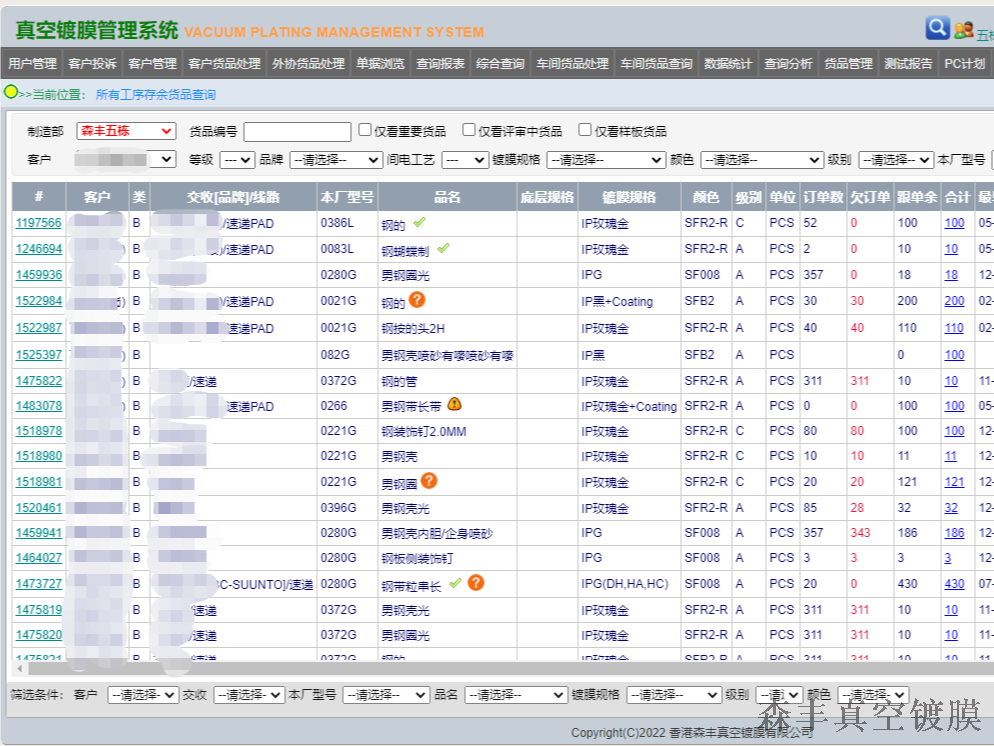Click inside 货品编号 input field
Screen dimensions: 994x746
tap(297, 131)
